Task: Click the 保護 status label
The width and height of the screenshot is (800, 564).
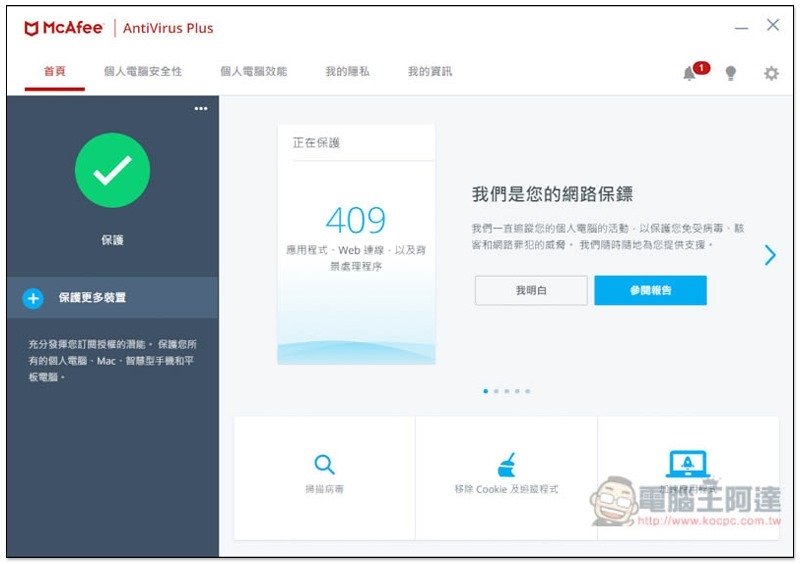Action: [113, 240]
